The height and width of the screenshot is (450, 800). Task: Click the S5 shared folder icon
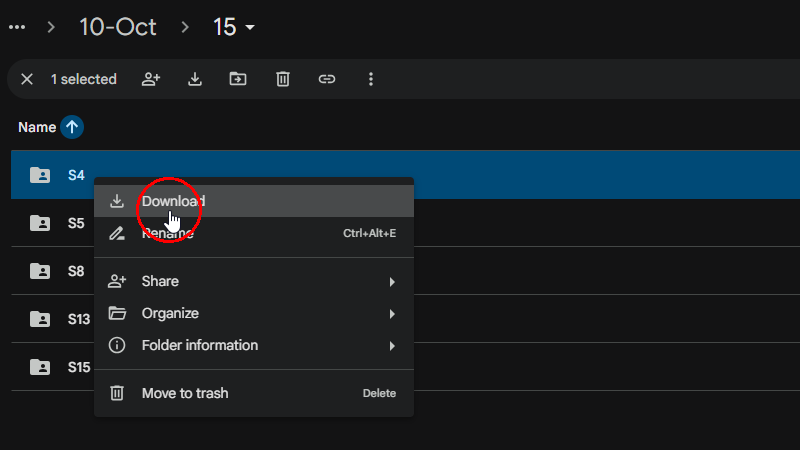(40, 223)
